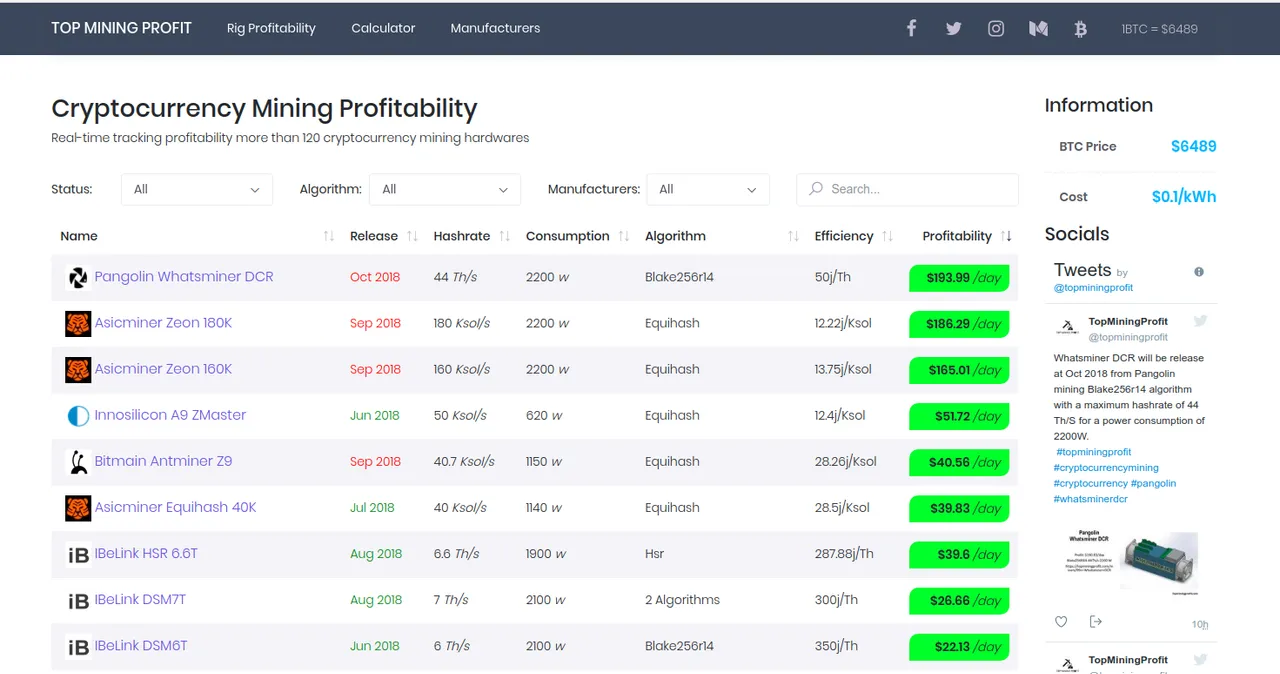Click the iBeLink HSR 6.6T logo
This screenshot has width=1280, height=674.
click(x=78, y=554)
